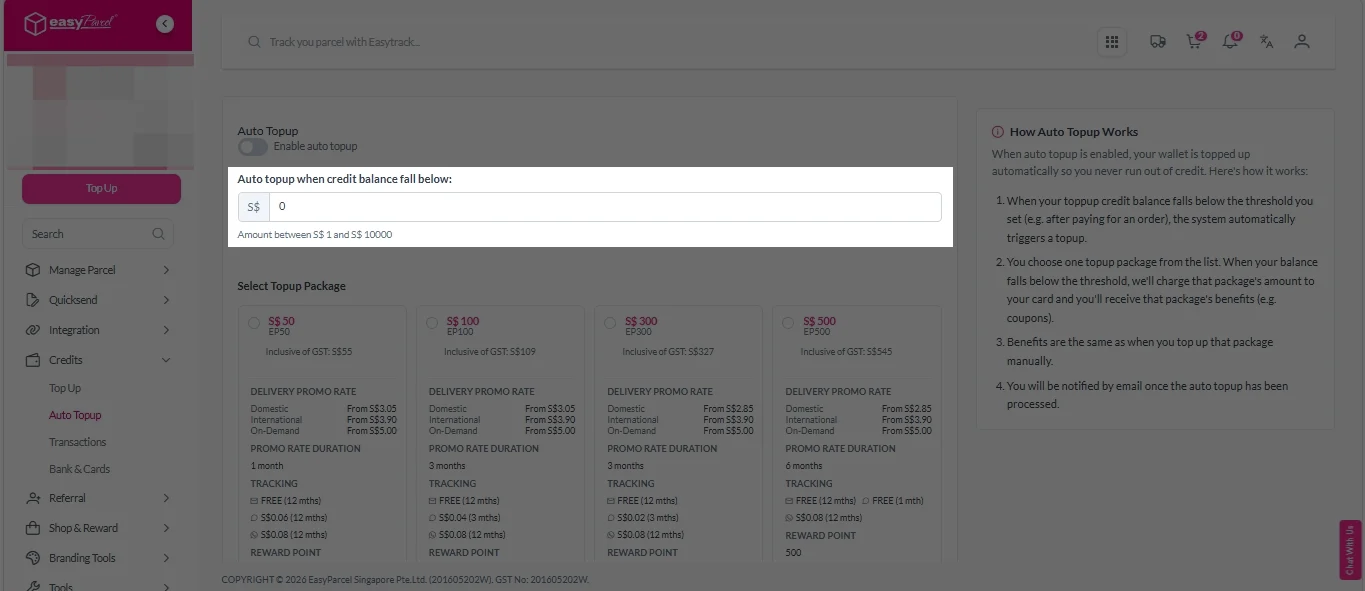Open the Chat With Us tab
Image resolution: width=1365 pixels, height=591 pixels.
1351,549
